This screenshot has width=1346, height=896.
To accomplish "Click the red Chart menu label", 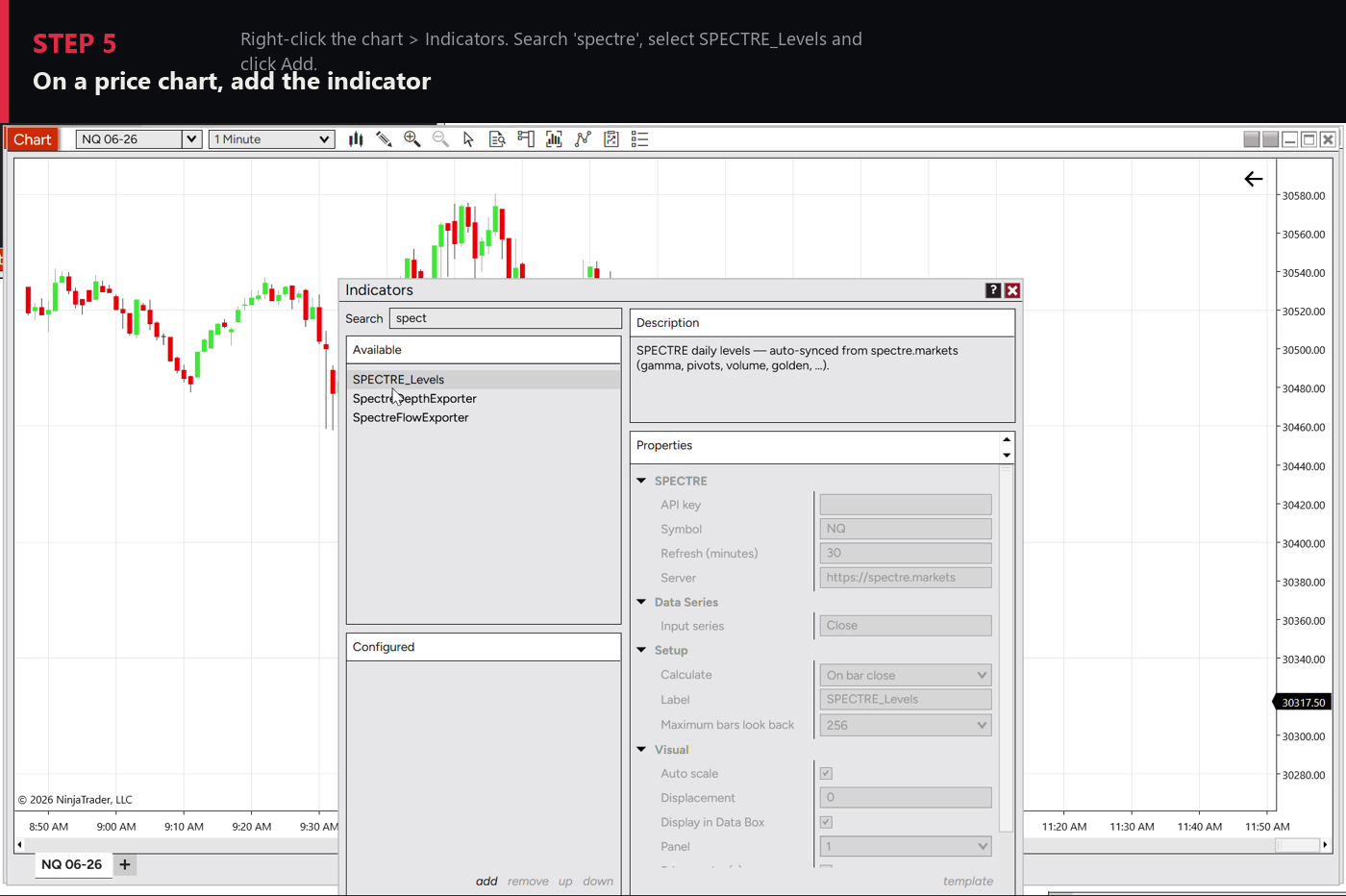I will tap(32, 139).
